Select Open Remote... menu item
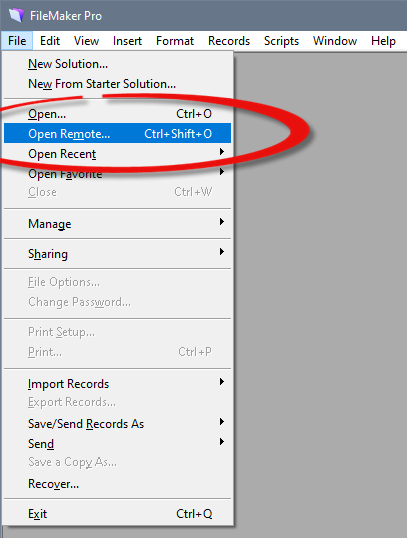The image size is (407, 538). 117,133
